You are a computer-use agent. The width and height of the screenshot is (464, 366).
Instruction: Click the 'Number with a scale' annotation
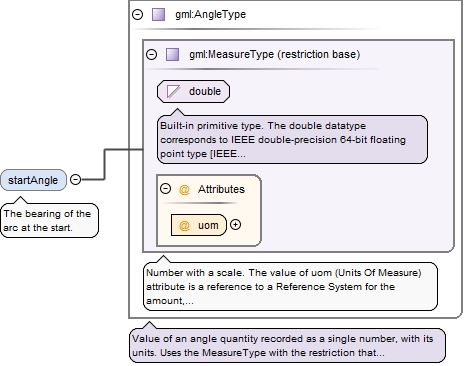[290, 287]
